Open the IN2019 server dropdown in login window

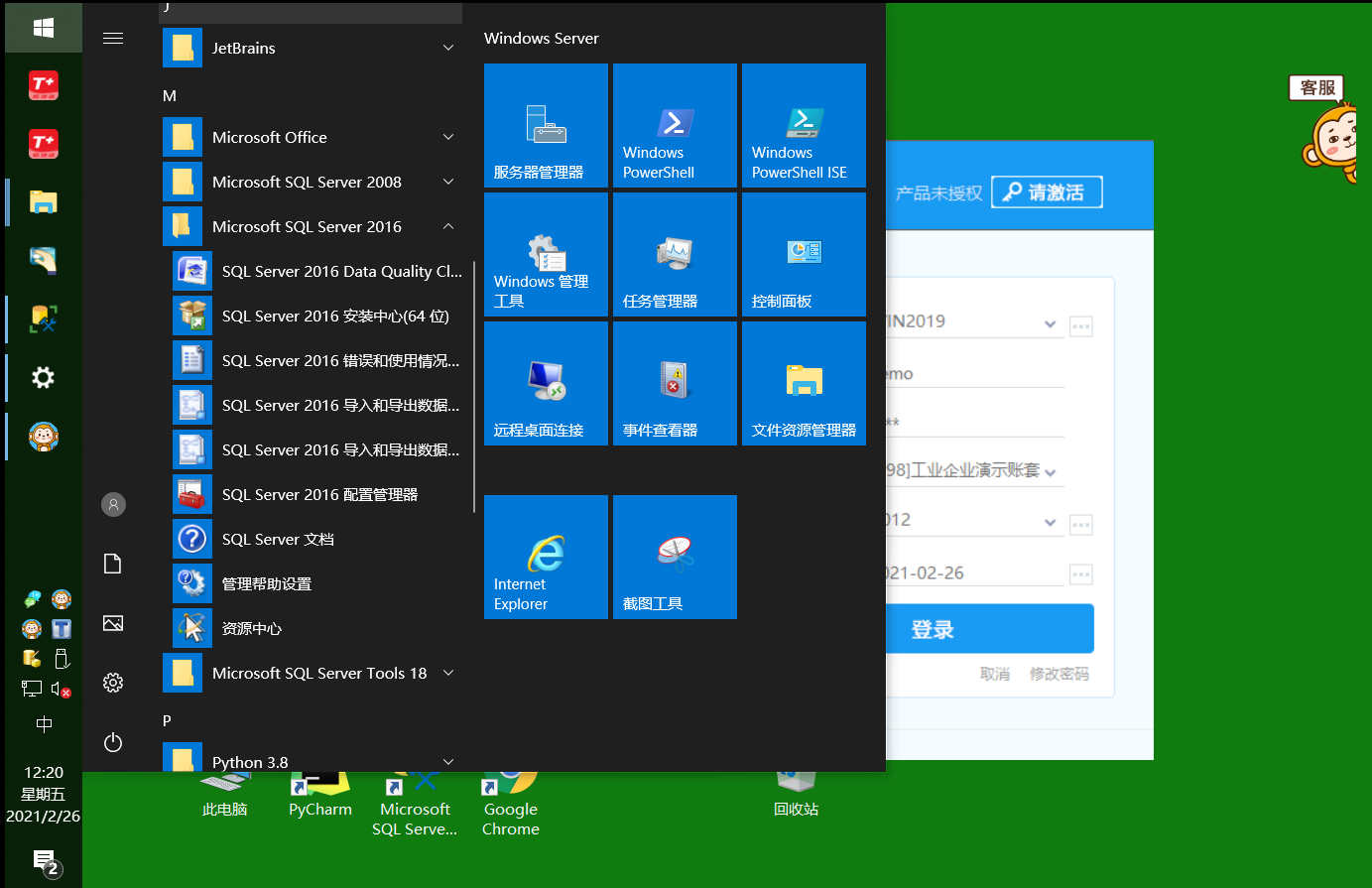tap(1050, 323)
